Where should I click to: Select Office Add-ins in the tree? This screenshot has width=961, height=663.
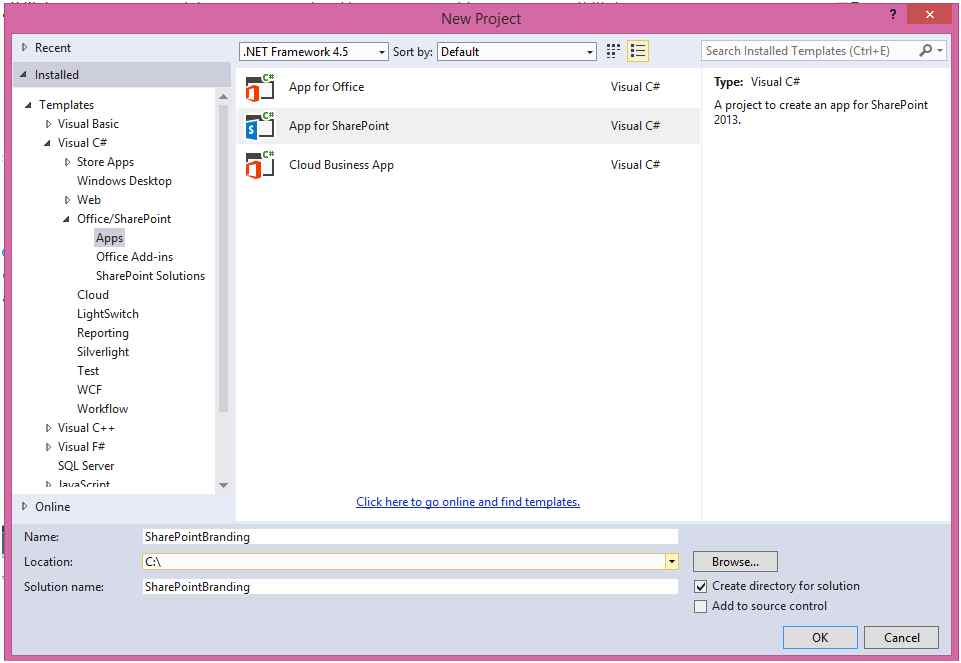(x=134, y=257)
